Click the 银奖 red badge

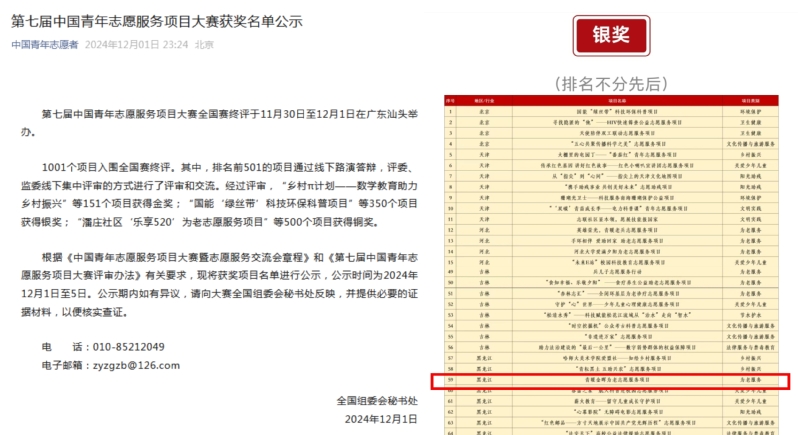tap(611, 36)
